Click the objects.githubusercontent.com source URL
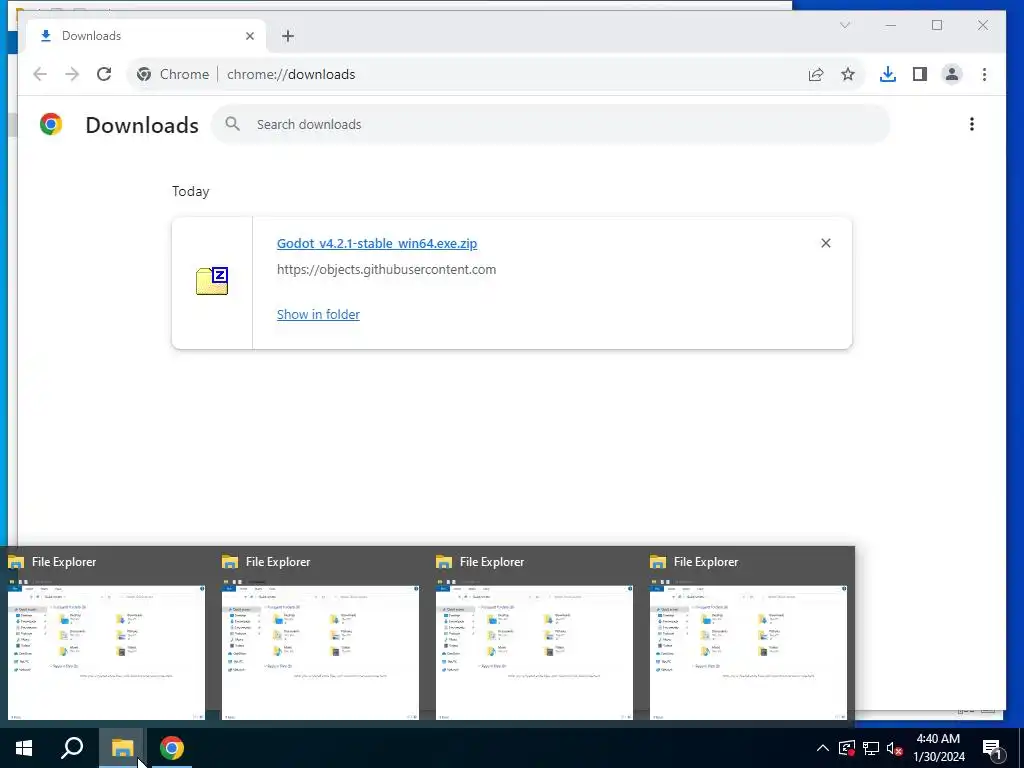 coord(387,270)
